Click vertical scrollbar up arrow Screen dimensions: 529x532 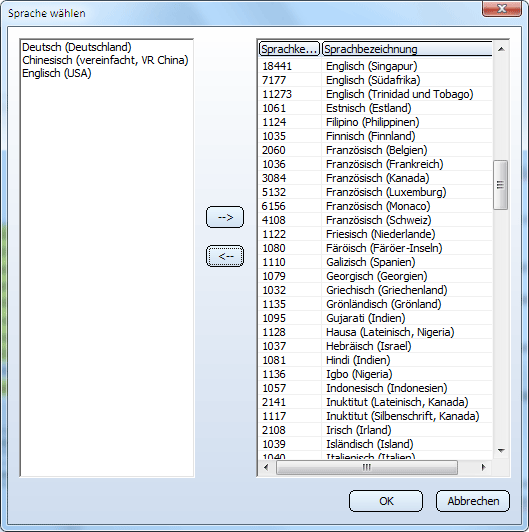(x=501, y=49)
